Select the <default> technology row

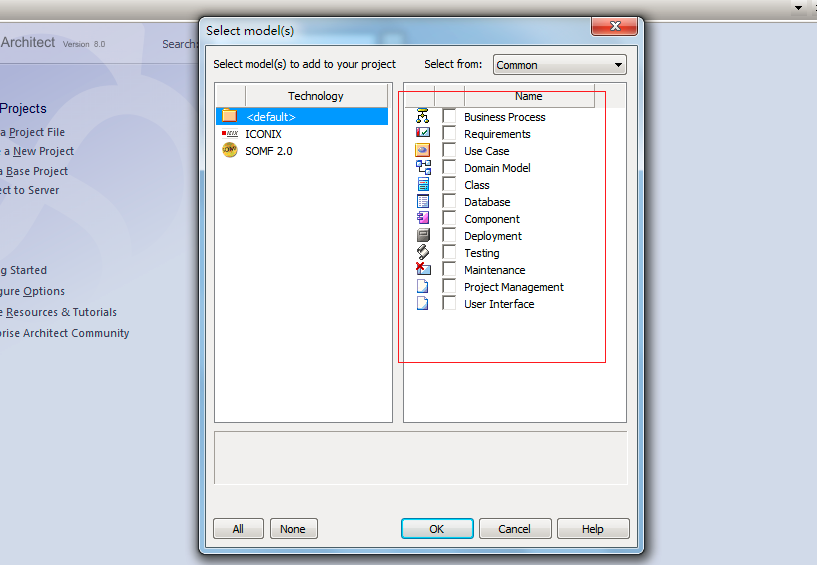tap(302, 116)
